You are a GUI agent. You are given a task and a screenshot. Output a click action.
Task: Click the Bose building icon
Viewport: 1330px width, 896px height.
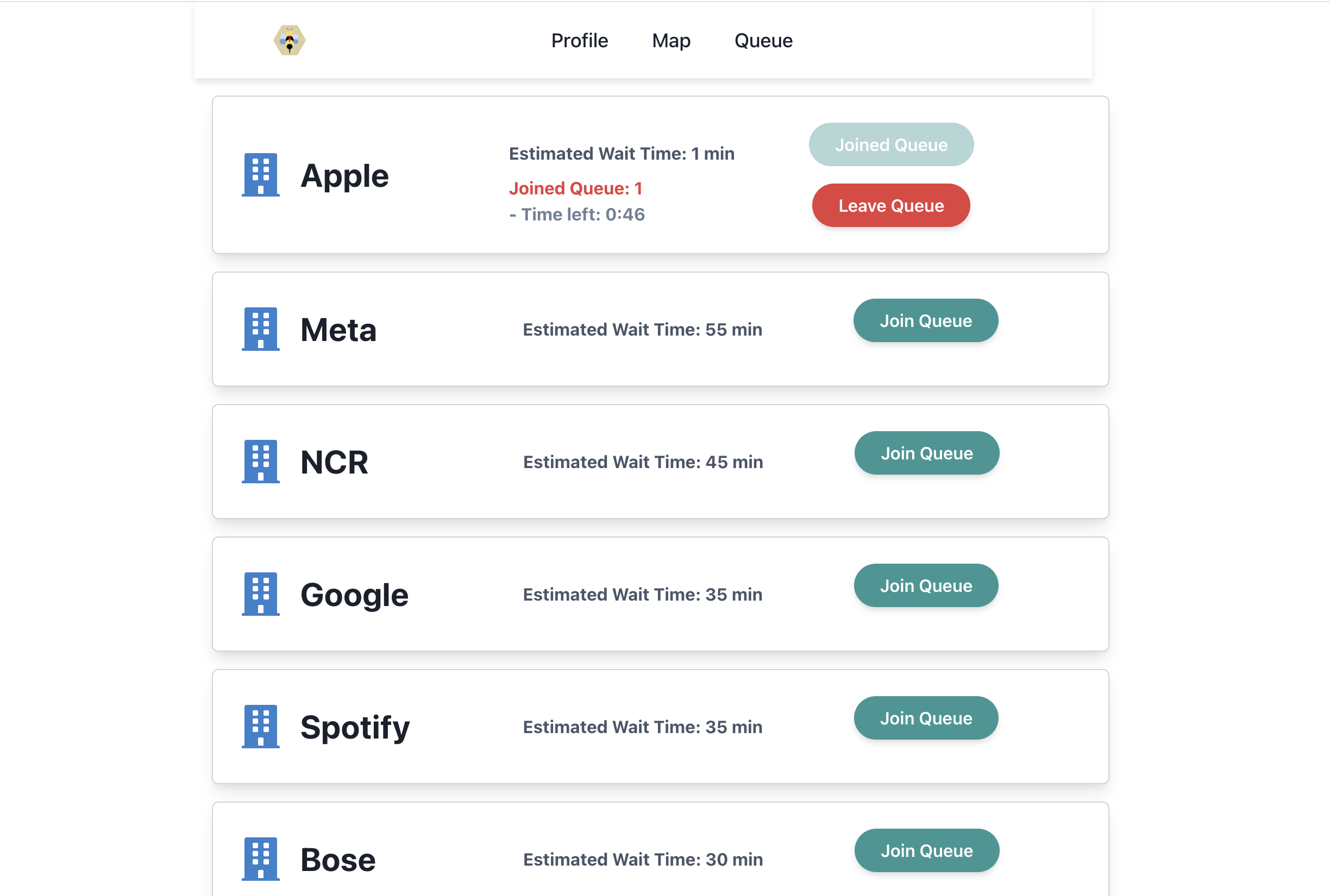tap(261, 859)
